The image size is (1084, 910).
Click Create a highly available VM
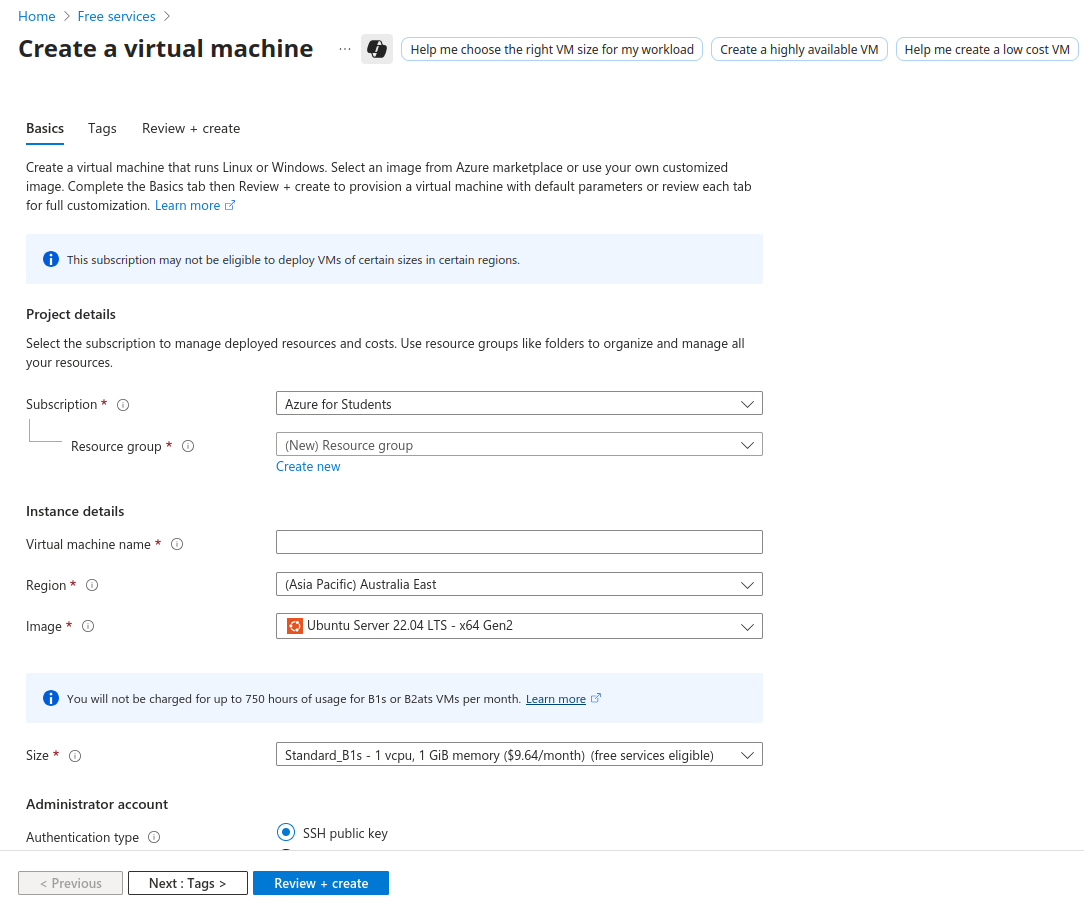pyautogui.click(x=799, y=49)
